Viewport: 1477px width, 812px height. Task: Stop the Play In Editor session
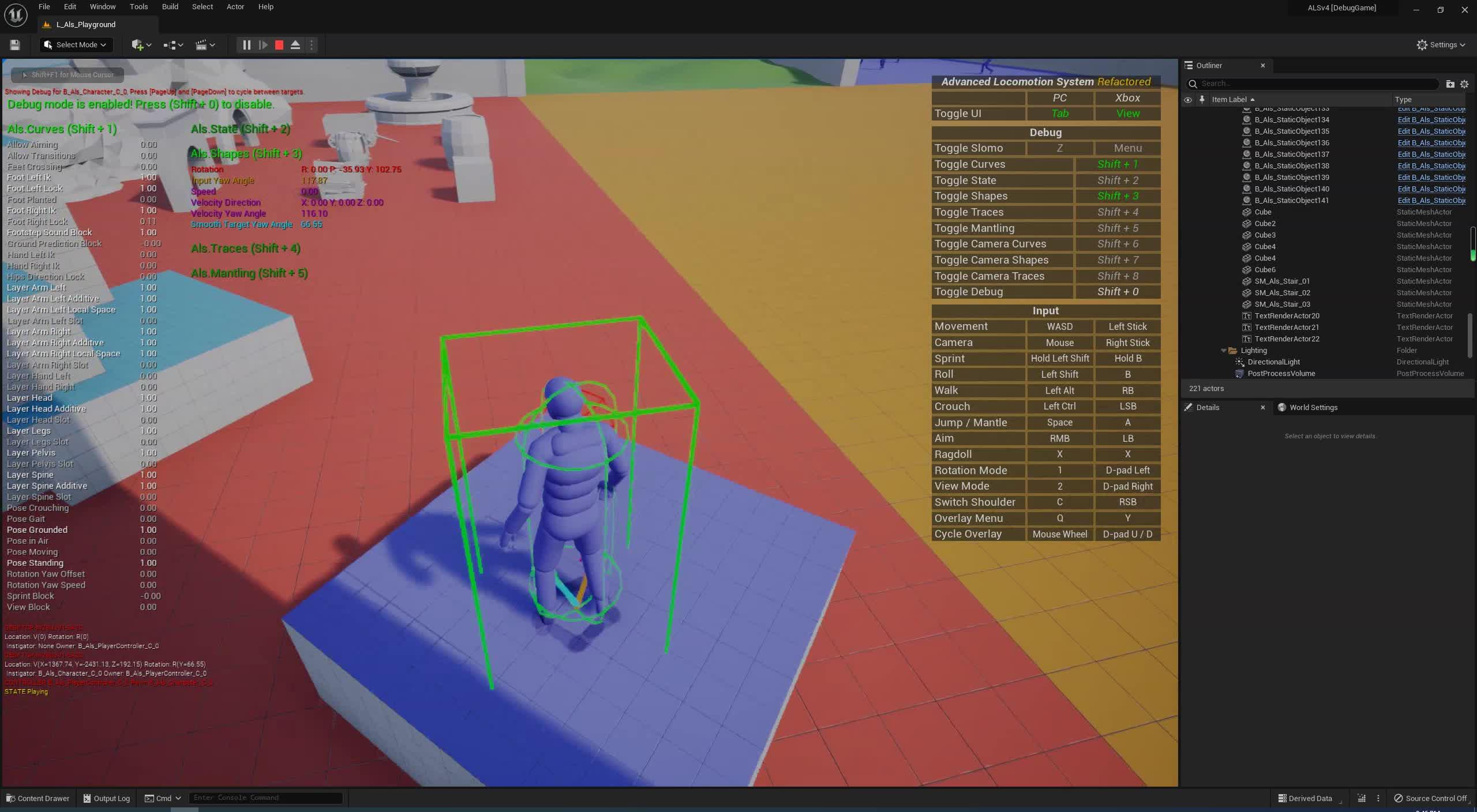[x=278, y=44]
